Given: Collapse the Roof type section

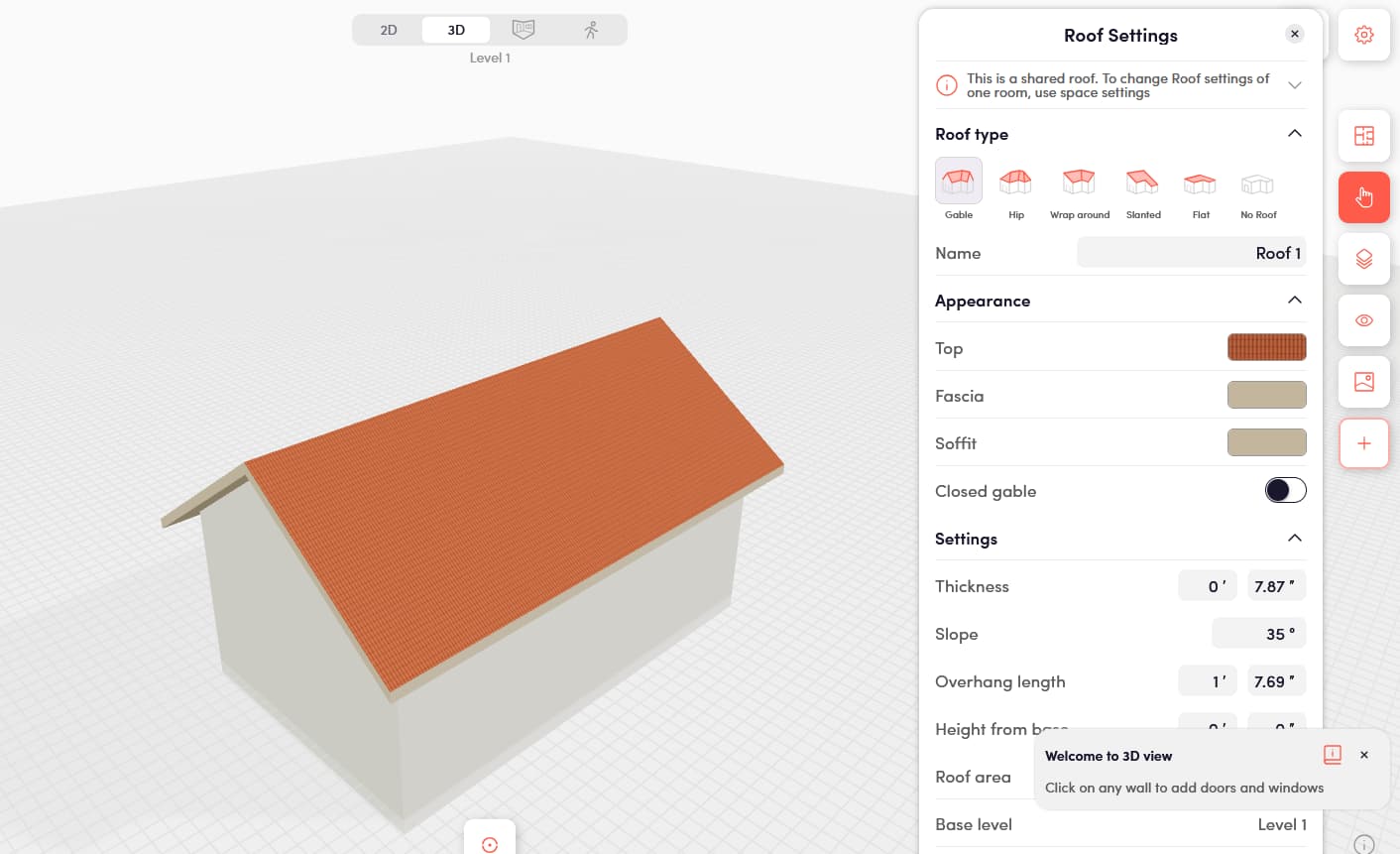Looking at the screenshot, I should click(1294, 134).
